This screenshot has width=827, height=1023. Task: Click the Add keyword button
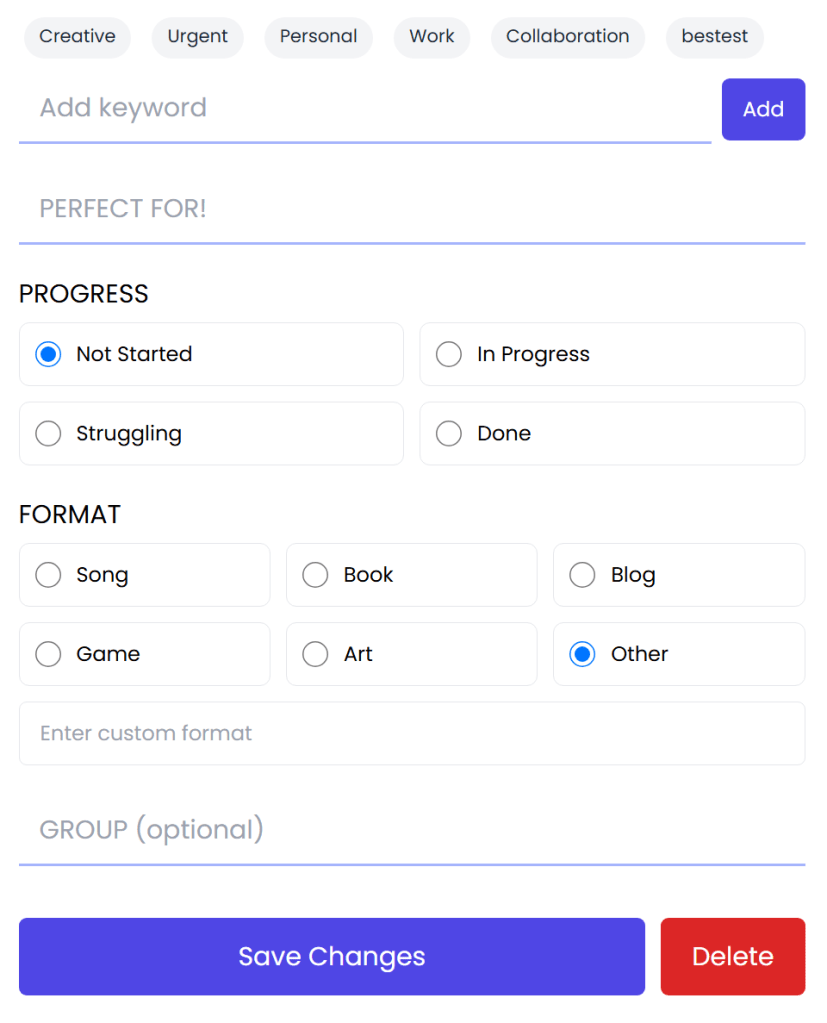(763, 109)
